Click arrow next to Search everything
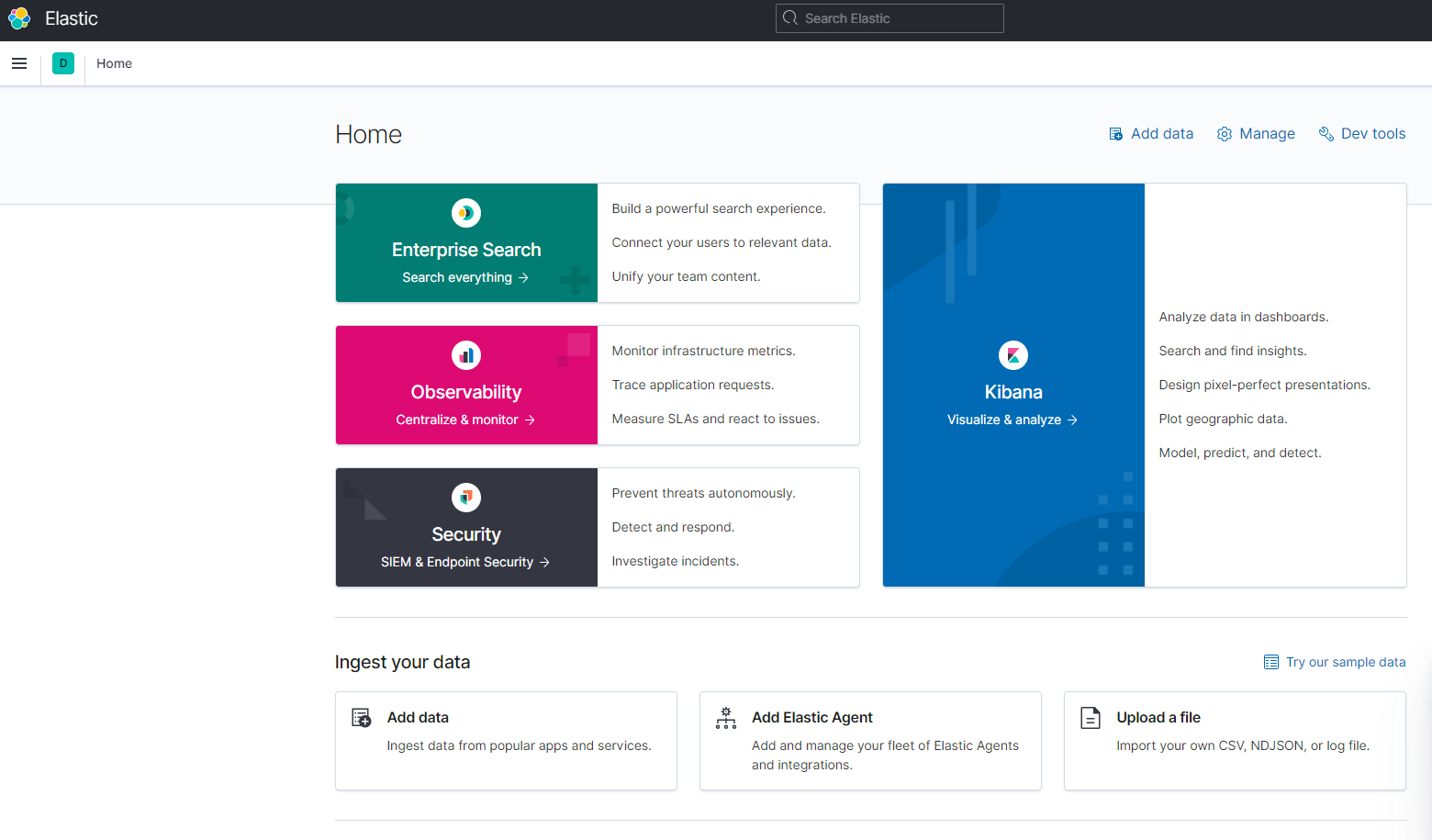The image size is (1432, 840). click(523, 277)
